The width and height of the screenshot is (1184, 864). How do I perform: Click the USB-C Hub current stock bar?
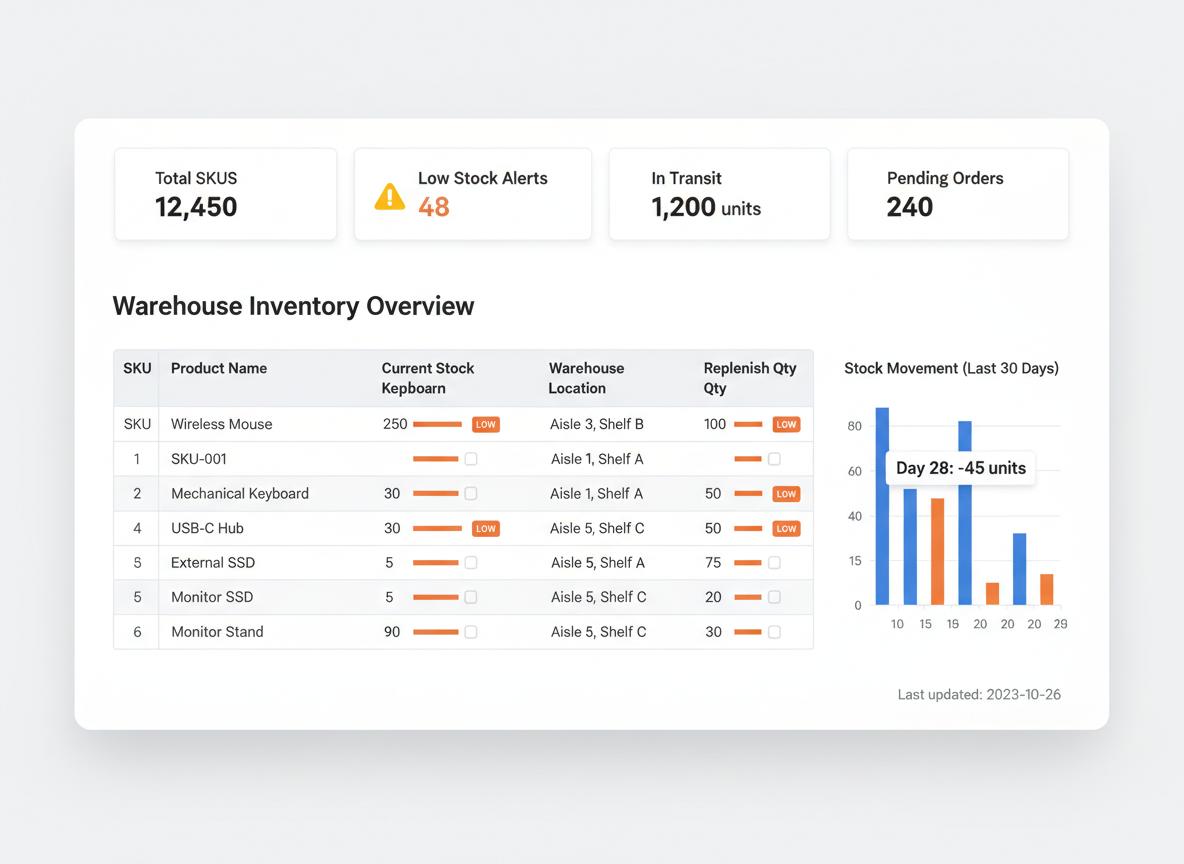point(437,529)
